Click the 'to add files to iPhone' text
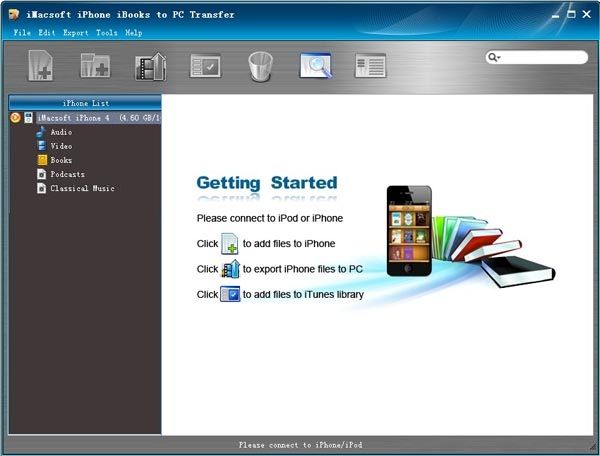The image size is (600, 456). [289, 244]
